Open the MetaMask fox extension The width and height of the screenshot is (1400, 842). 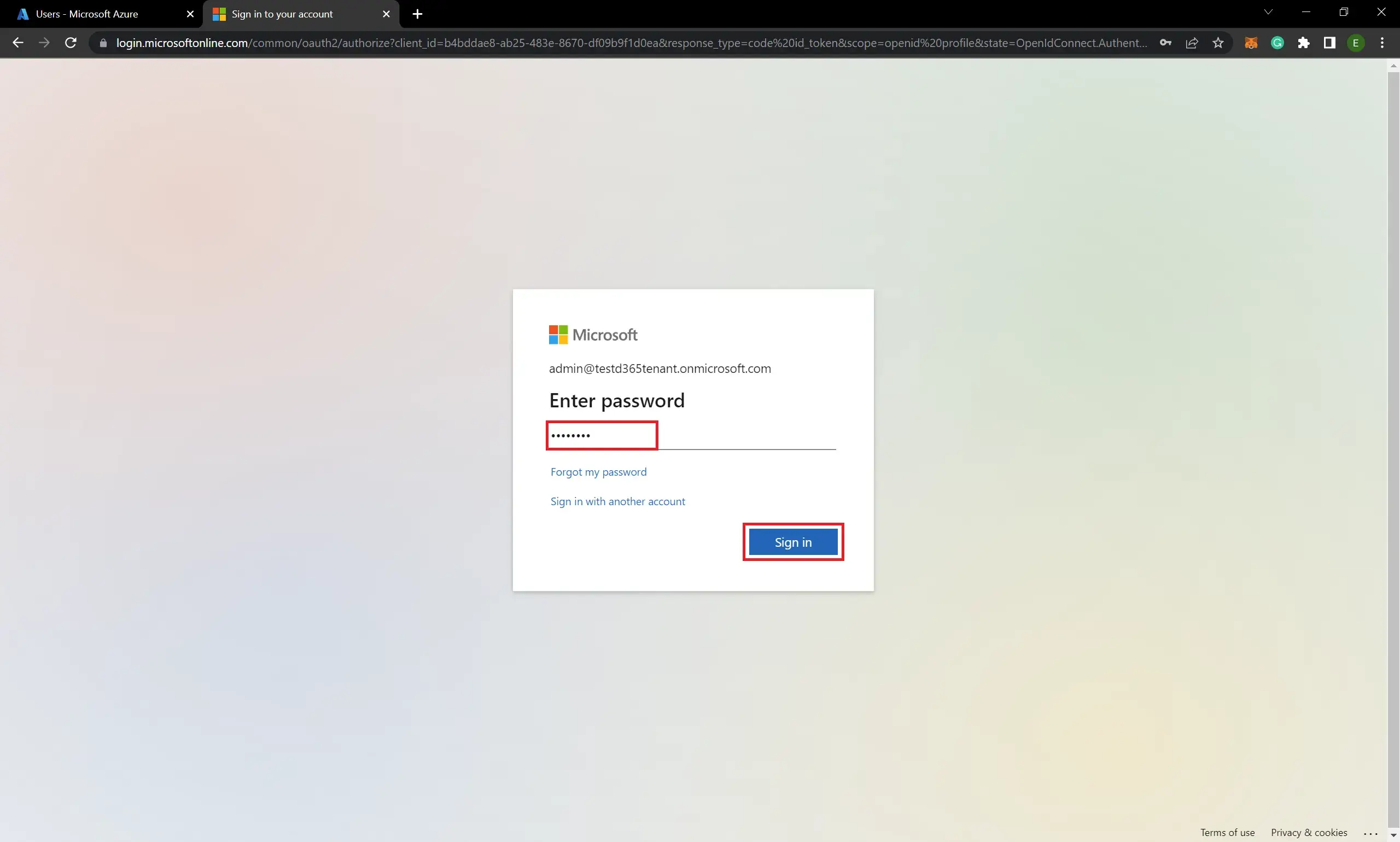click(1251, 43)
